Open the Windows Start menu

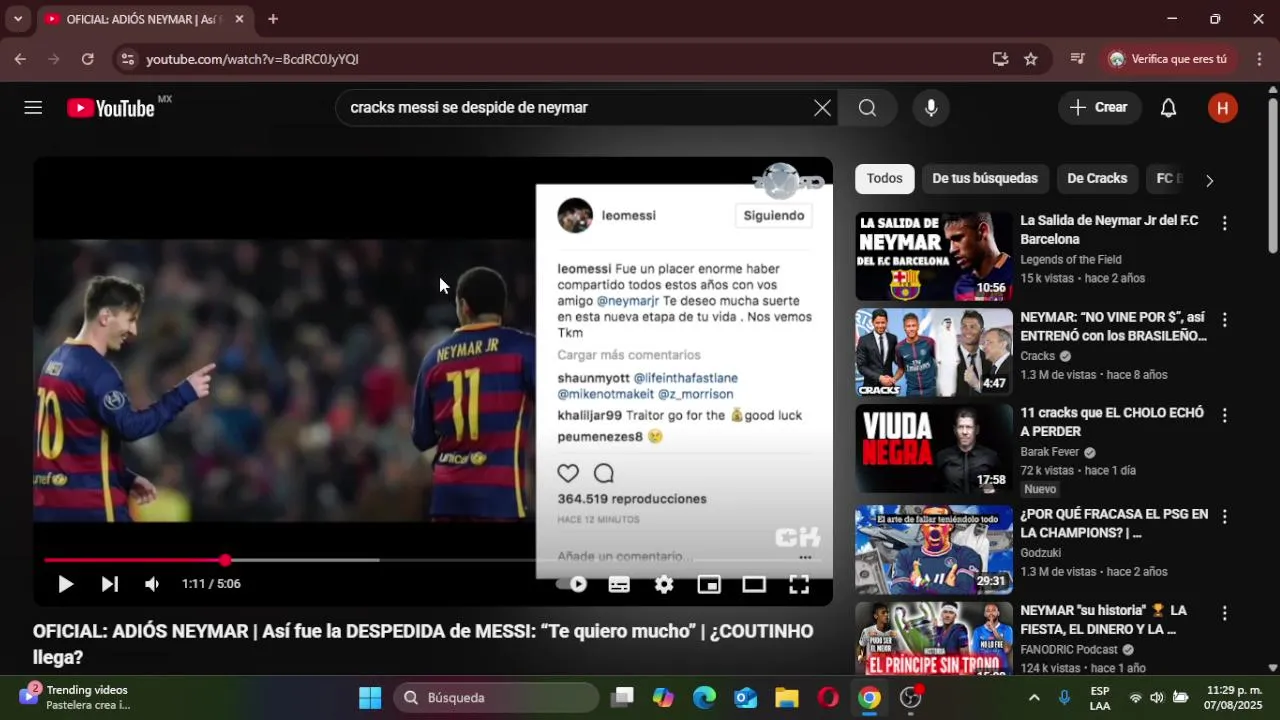[370, 698]
